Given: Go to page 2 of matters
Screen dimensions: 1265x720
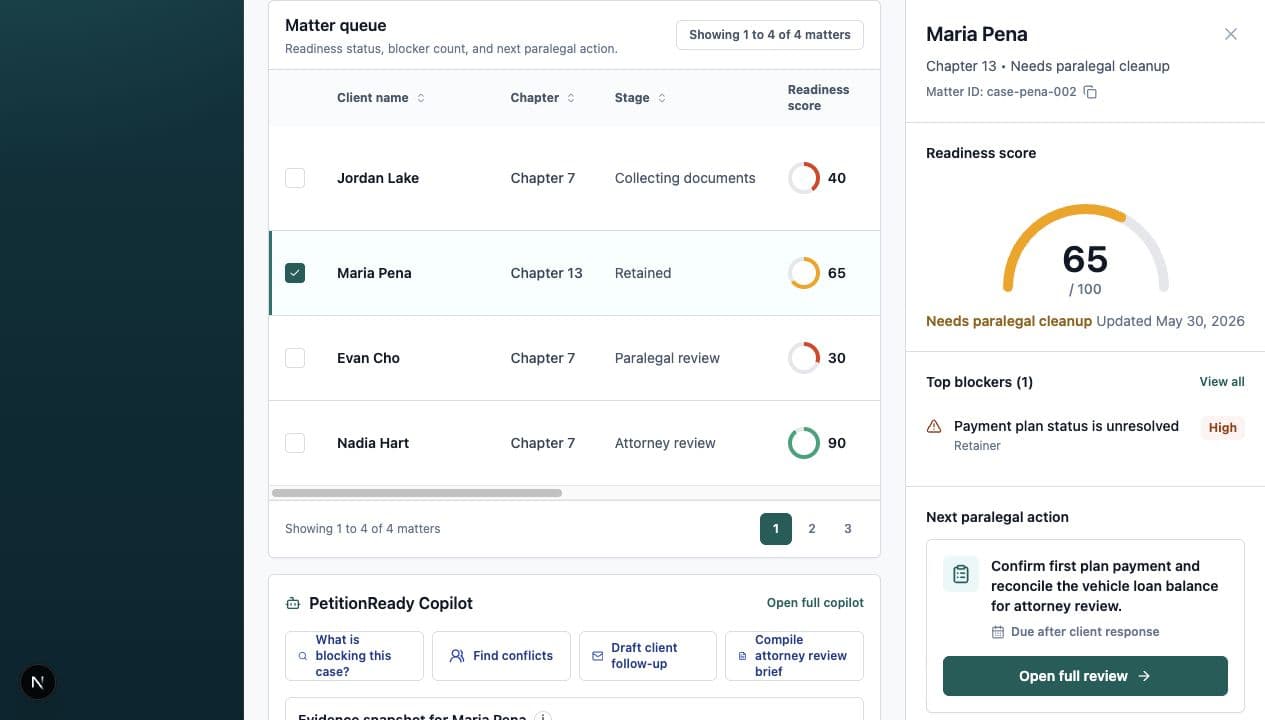Looking at the screenshot, I should [812, 529].
